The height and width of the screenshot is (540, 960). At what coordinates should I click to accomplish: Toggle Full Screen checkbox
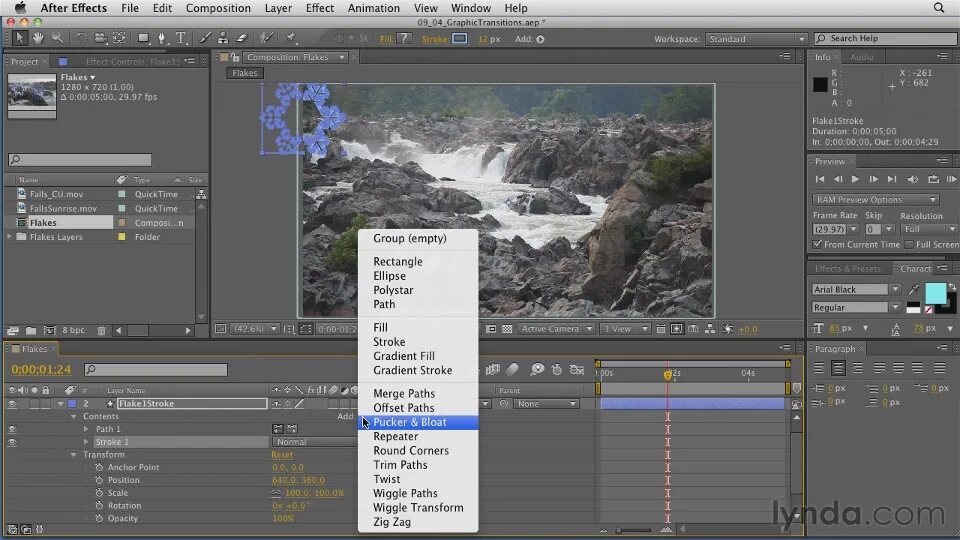point(909,244)
